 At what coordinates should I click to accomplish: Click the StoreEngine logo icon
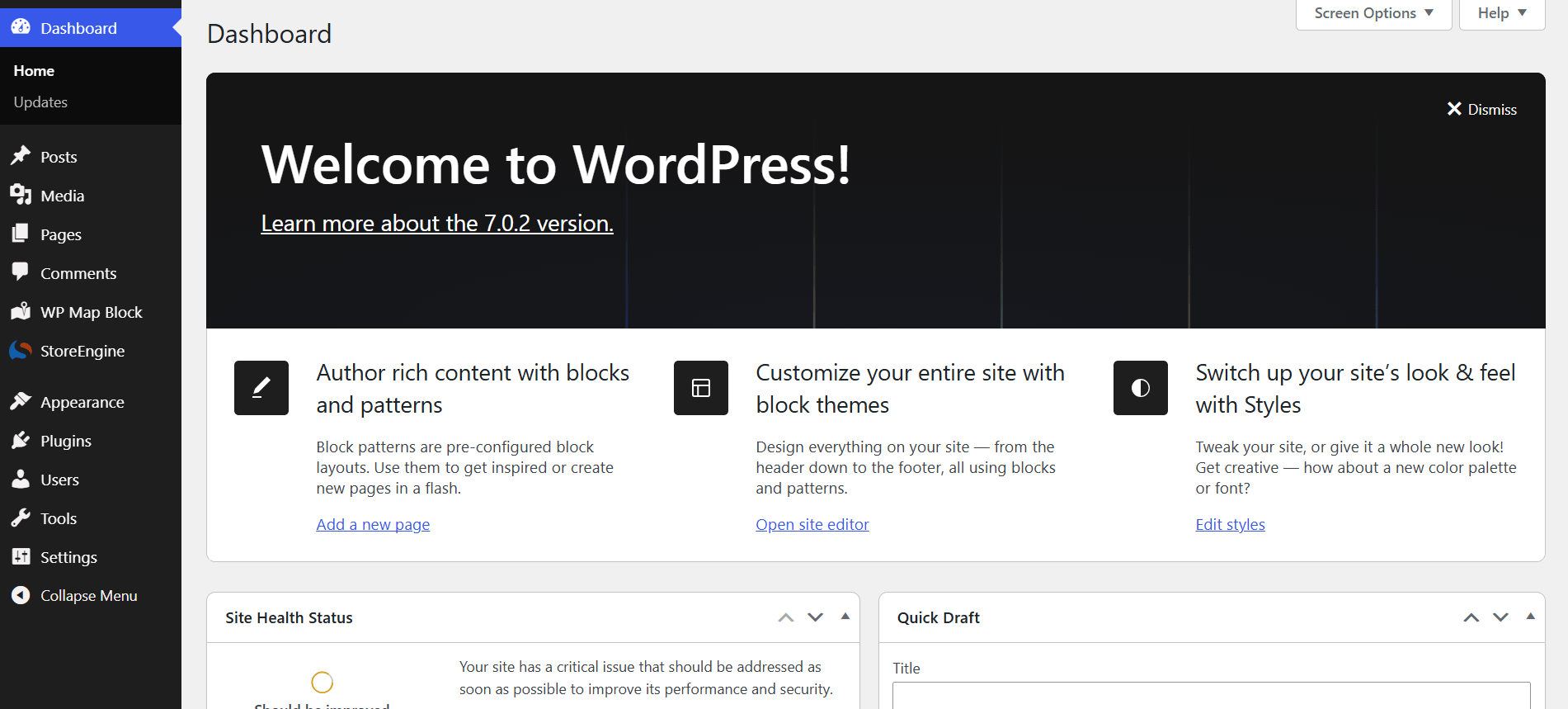pos(21,350)
